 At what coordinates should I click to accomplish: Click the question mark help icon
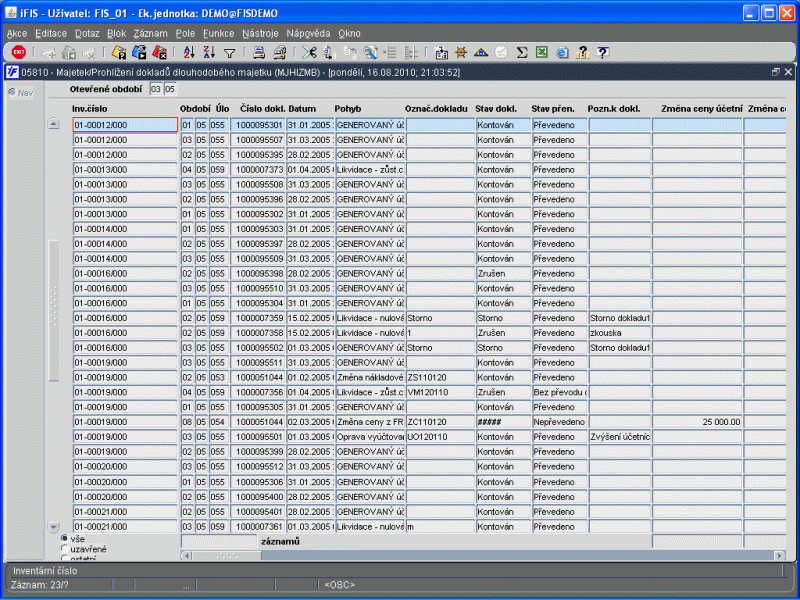(602, 53)
